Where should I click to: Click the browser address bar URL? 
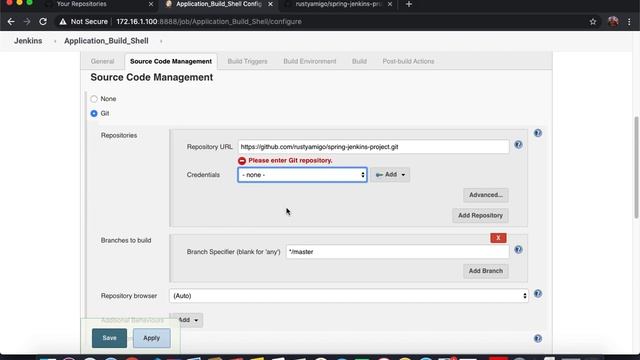coord(209,22)
